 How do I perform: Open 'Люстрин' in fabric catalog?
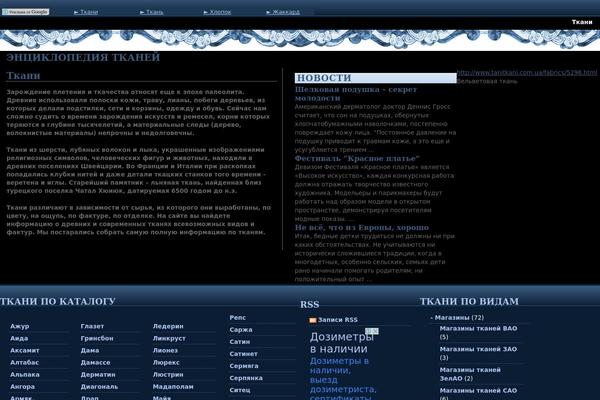pos(168,374)
